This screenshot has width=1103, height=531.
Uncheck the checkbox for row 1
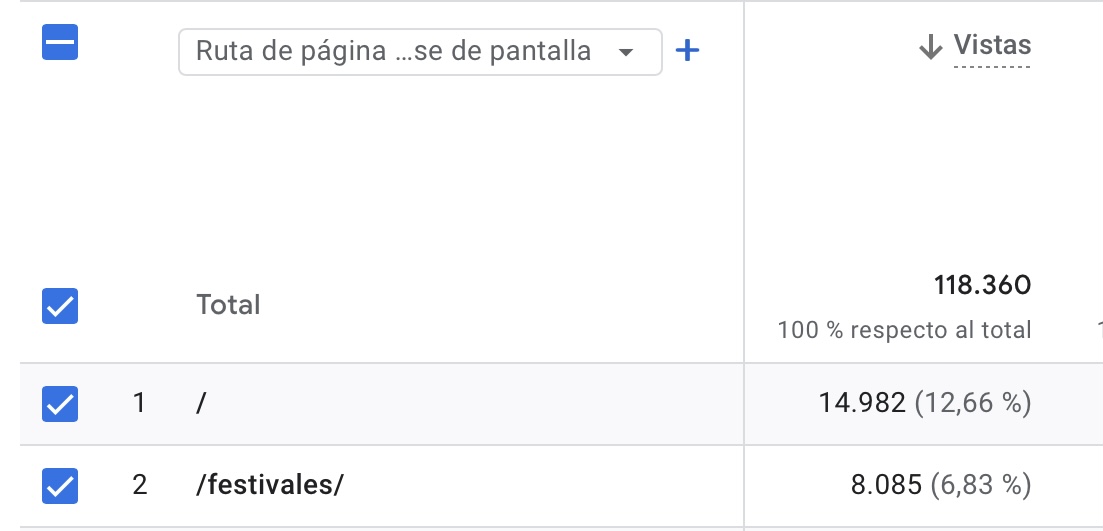(60, 404)
